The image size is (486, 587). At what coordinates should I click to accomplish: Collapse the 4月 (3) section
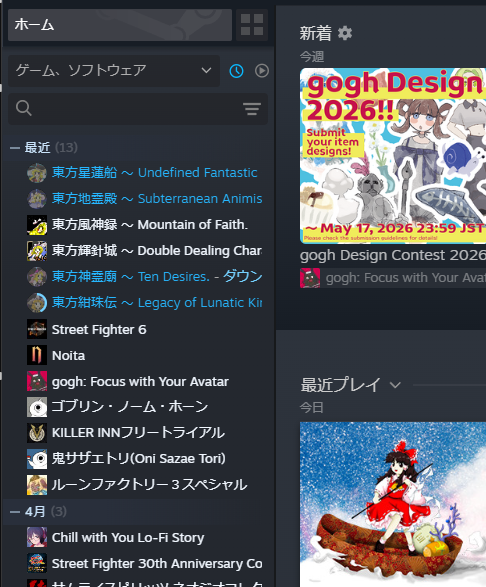point(15,511)
